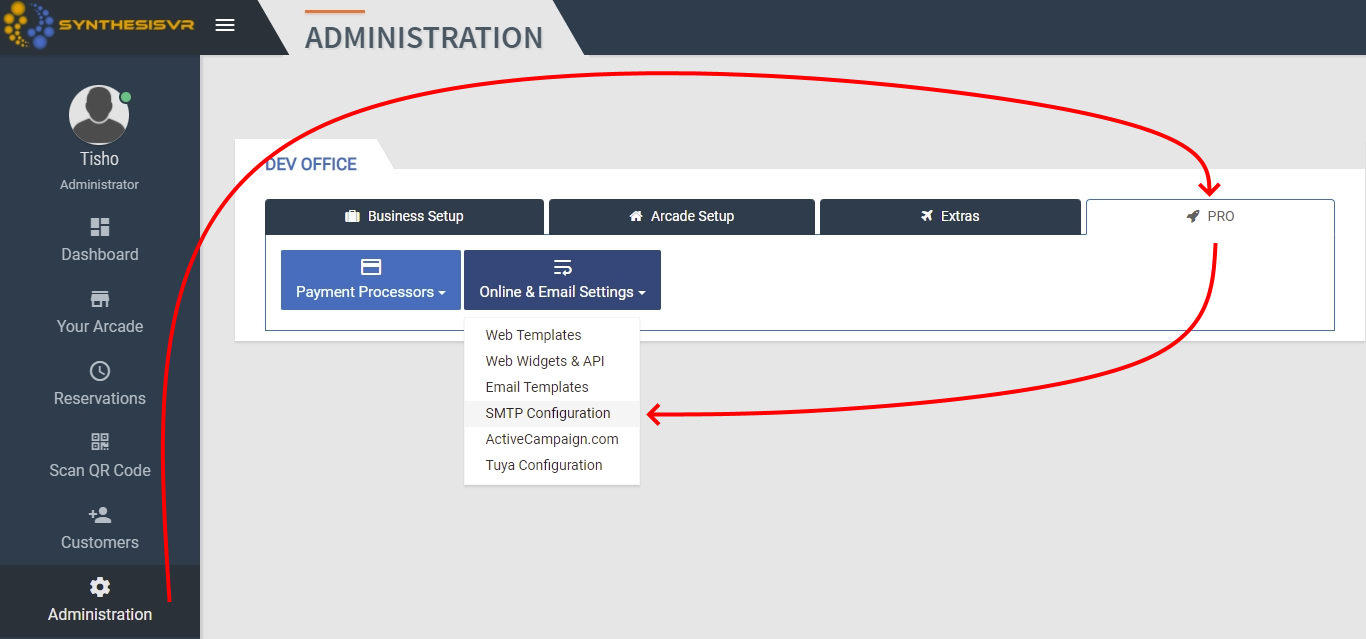This screenshot has width=1366, height=639.
Task: Switch to the Business Setup tab
Action: click(404, 216)
